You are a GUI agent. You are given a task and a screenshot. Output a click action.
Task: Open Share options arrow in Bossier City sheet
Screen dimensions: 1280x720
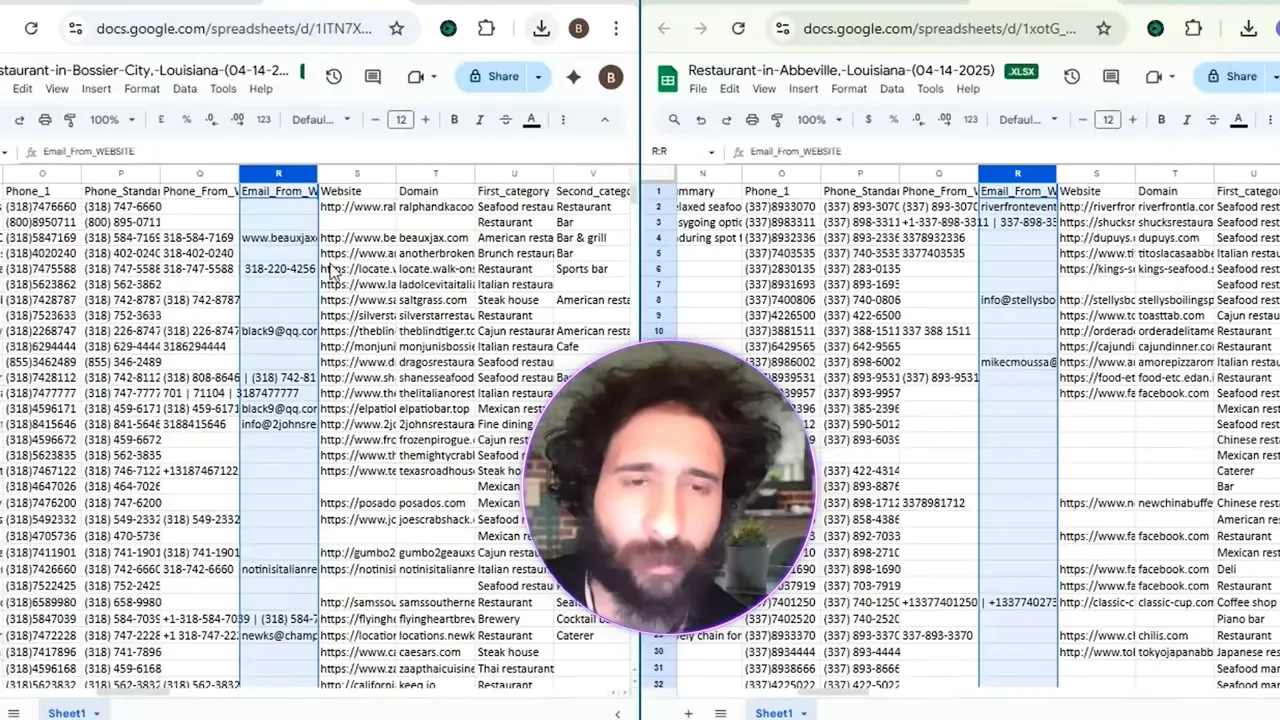point(538,77)
